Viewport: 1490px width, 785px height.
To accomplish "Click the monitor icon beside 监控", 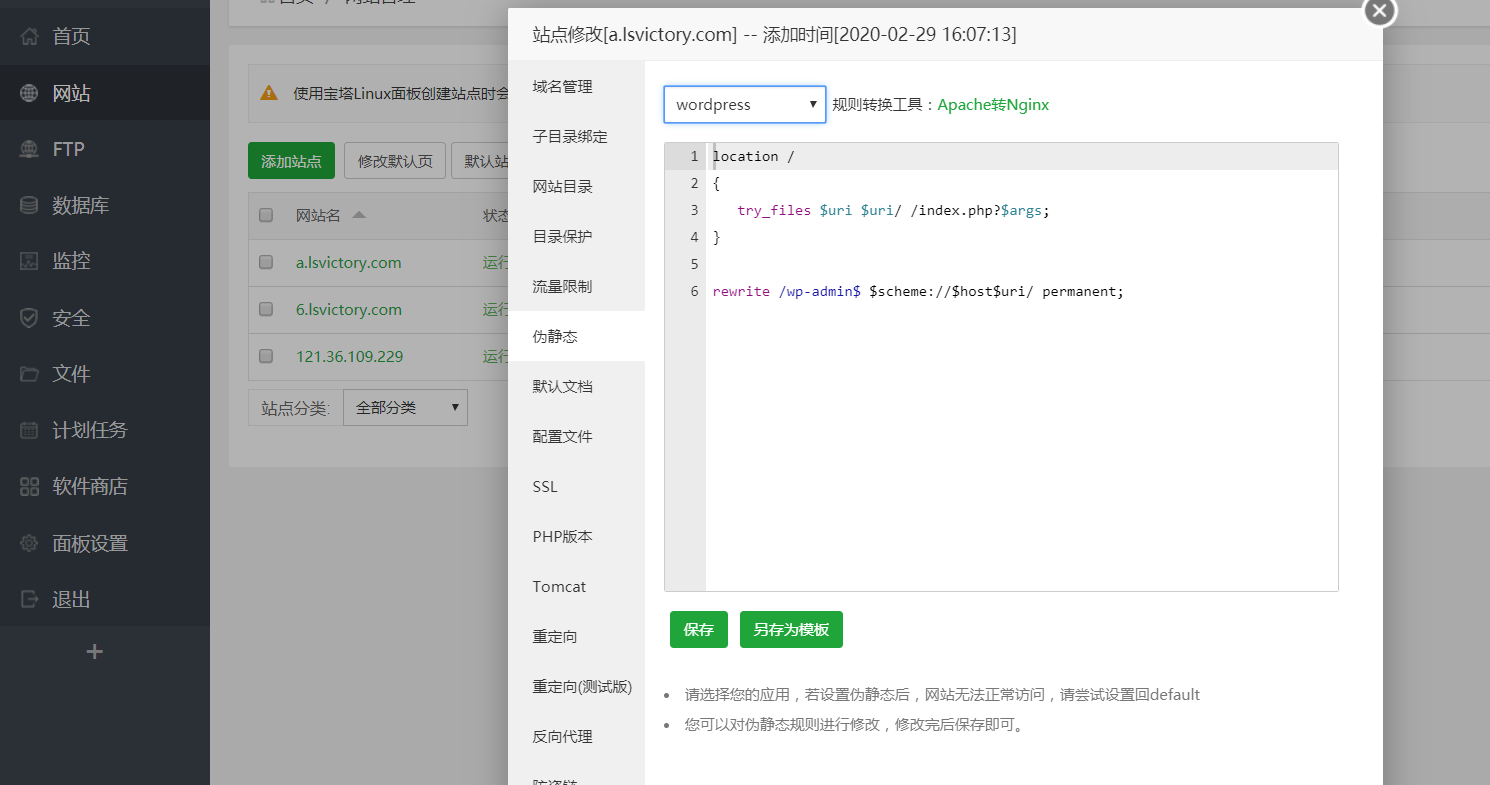I will [30, 261].
